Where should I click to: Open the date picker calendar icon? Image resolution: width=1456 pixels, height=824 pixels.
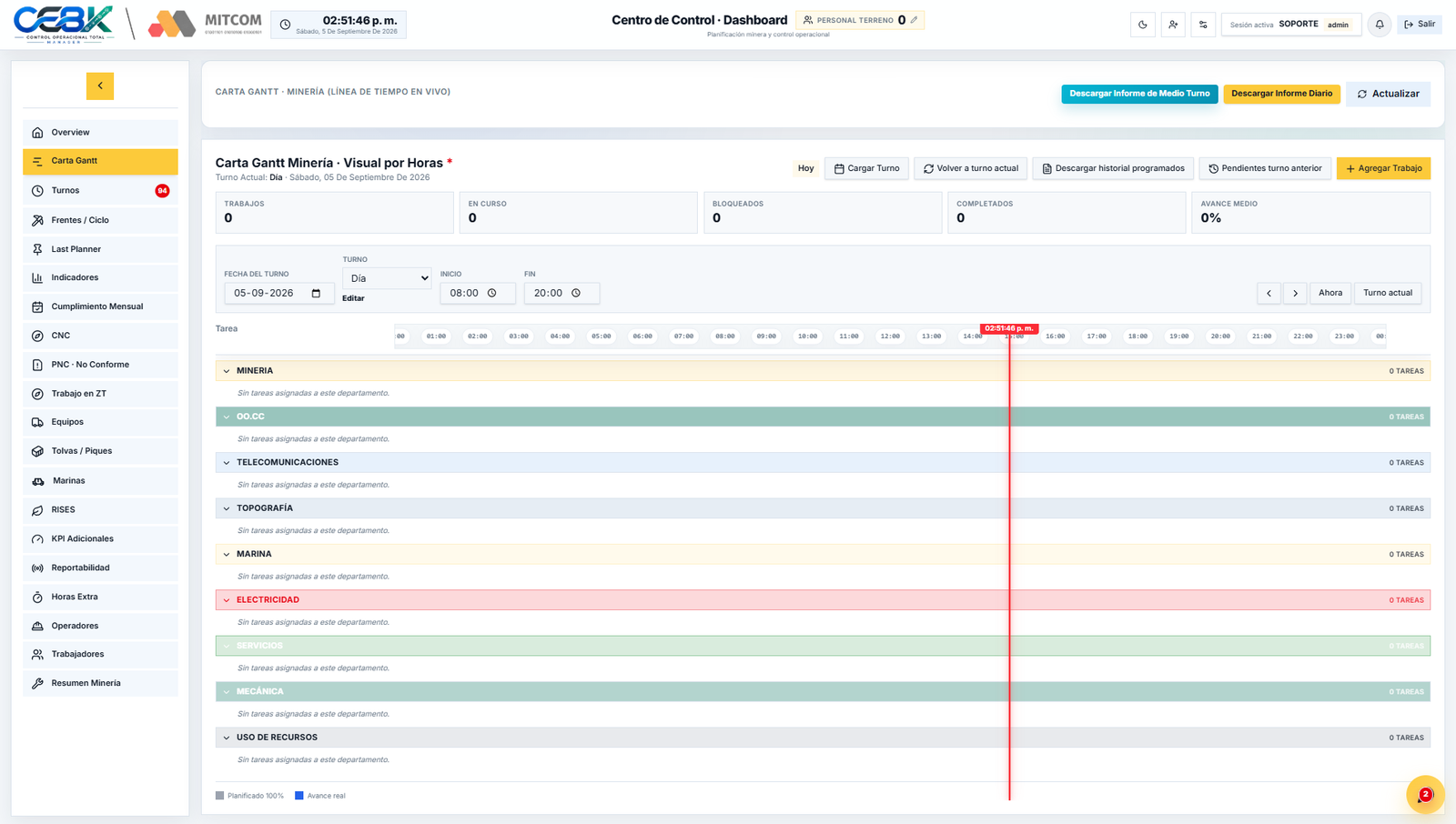[316, 293]
